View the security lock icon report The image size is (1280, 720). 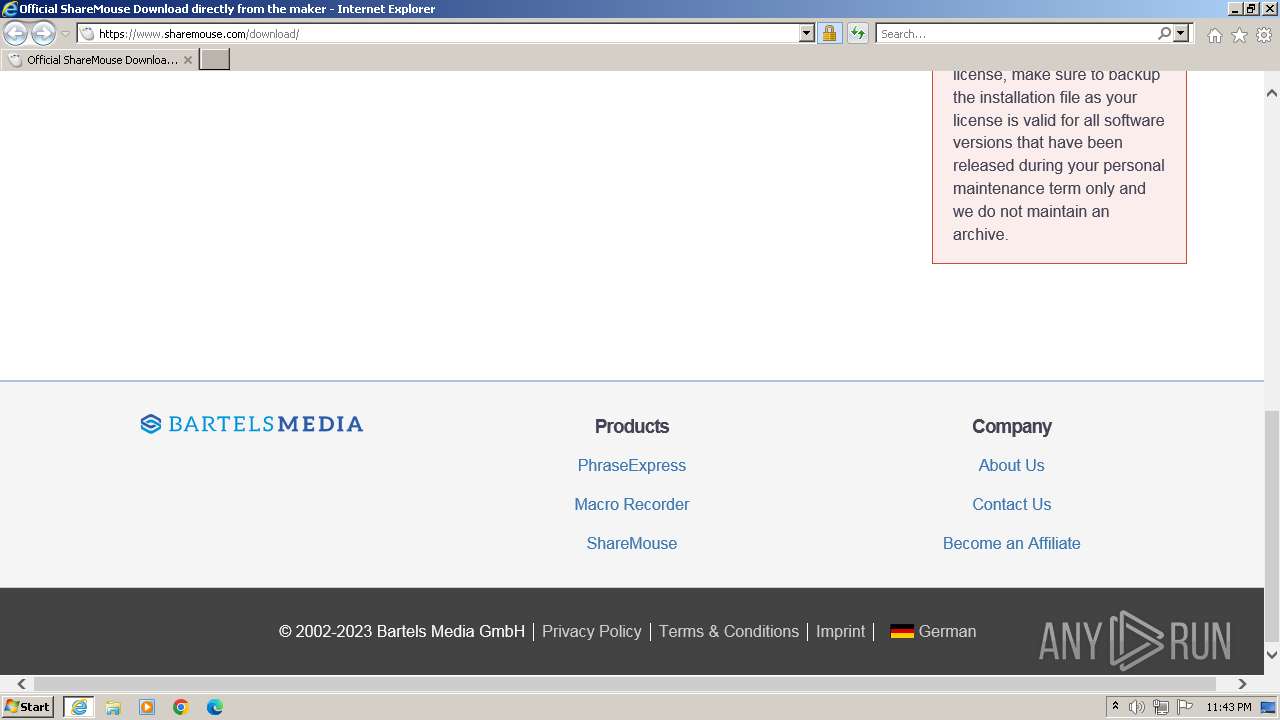coord(829,33)
